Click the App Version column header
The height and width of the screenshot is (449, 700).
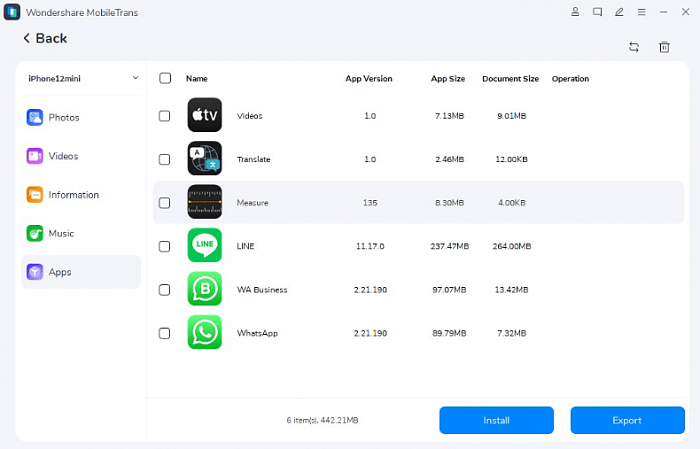[369, 79]
